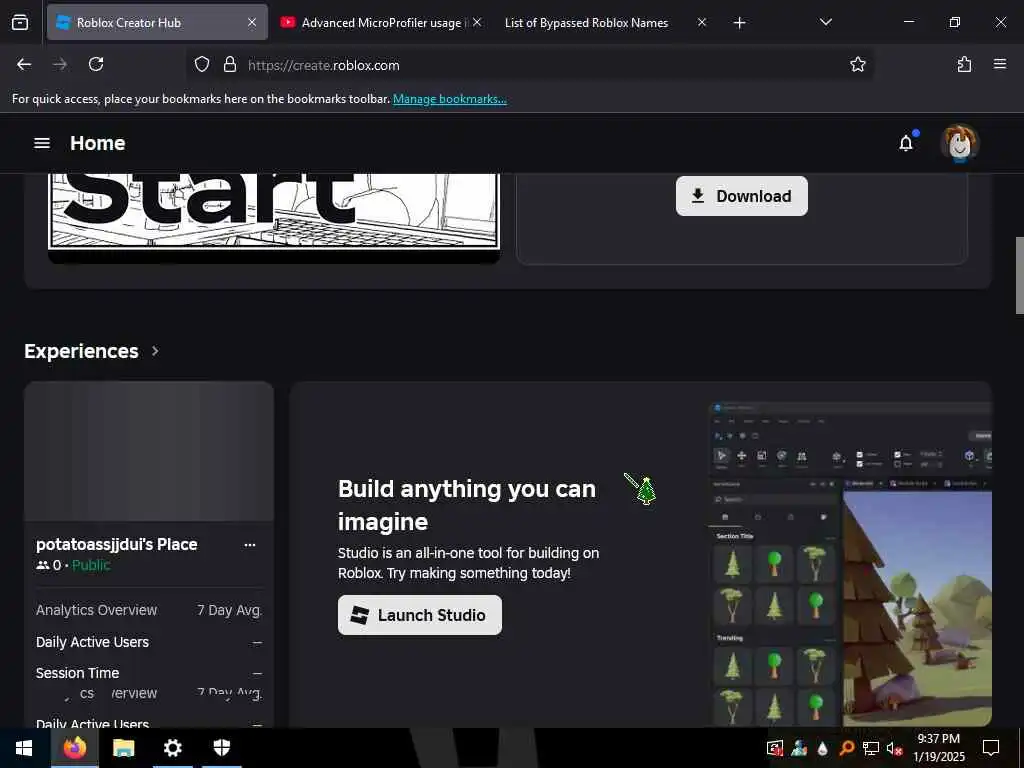Open the user avatar profile menu

(x=959, y=143)
